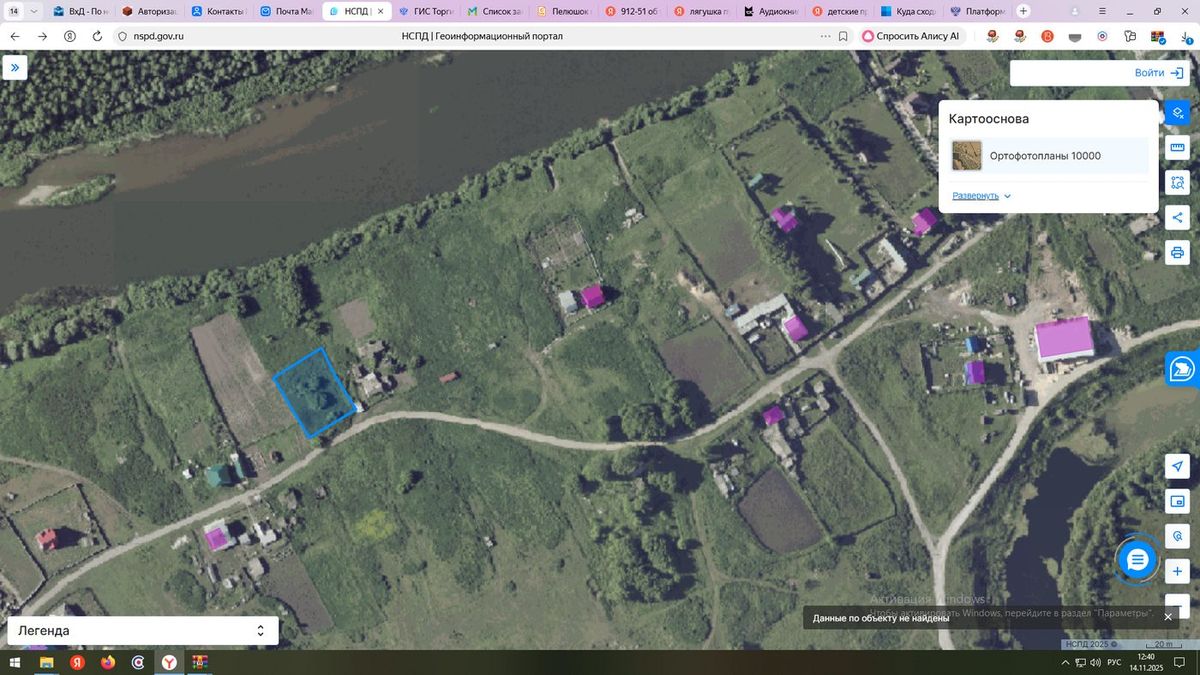Bookmark this page icon
This screenshot has height=675, width=1200.
click(x=843, y=35)
